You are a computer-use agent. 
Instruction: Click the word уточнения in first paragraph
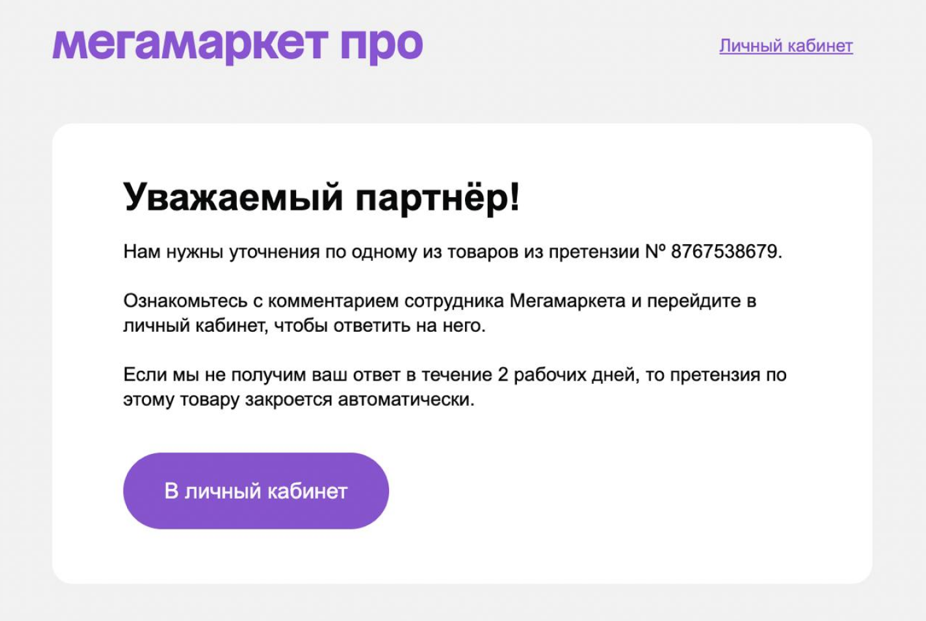[274, 252]
